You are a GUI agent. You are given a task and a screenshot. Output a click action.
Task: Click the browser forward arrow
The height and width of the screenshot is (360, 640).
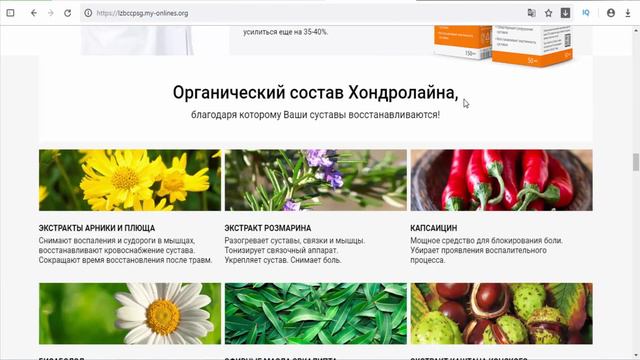pos(51,13)
